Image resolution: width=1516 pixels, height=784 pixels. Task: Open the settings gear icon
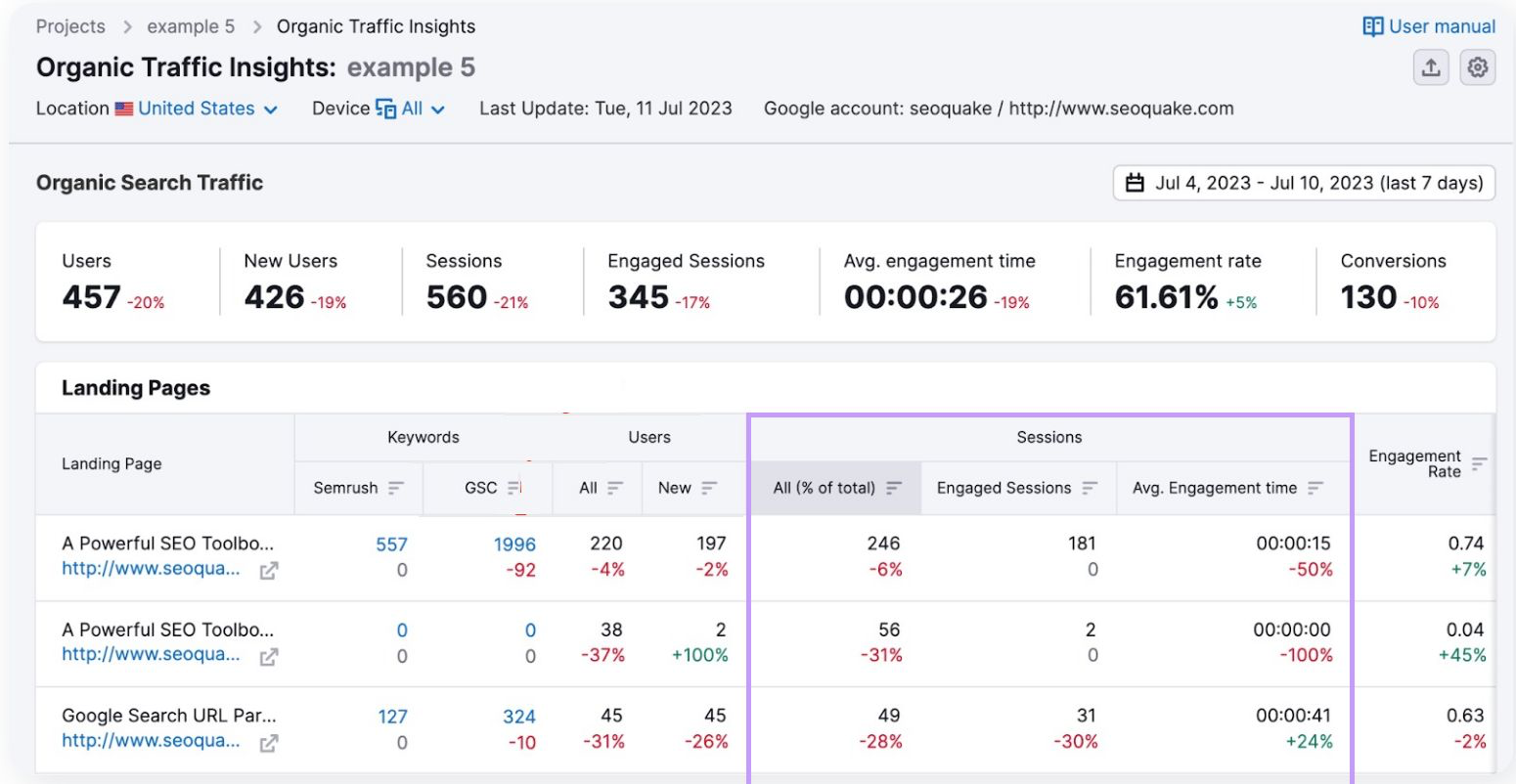pyautogui.click(x=1479, y=67)
